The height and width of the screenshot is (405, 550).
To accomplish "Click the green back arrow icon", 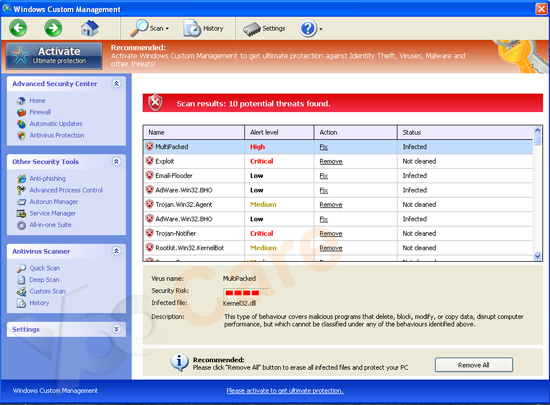I will click(18, 28).
